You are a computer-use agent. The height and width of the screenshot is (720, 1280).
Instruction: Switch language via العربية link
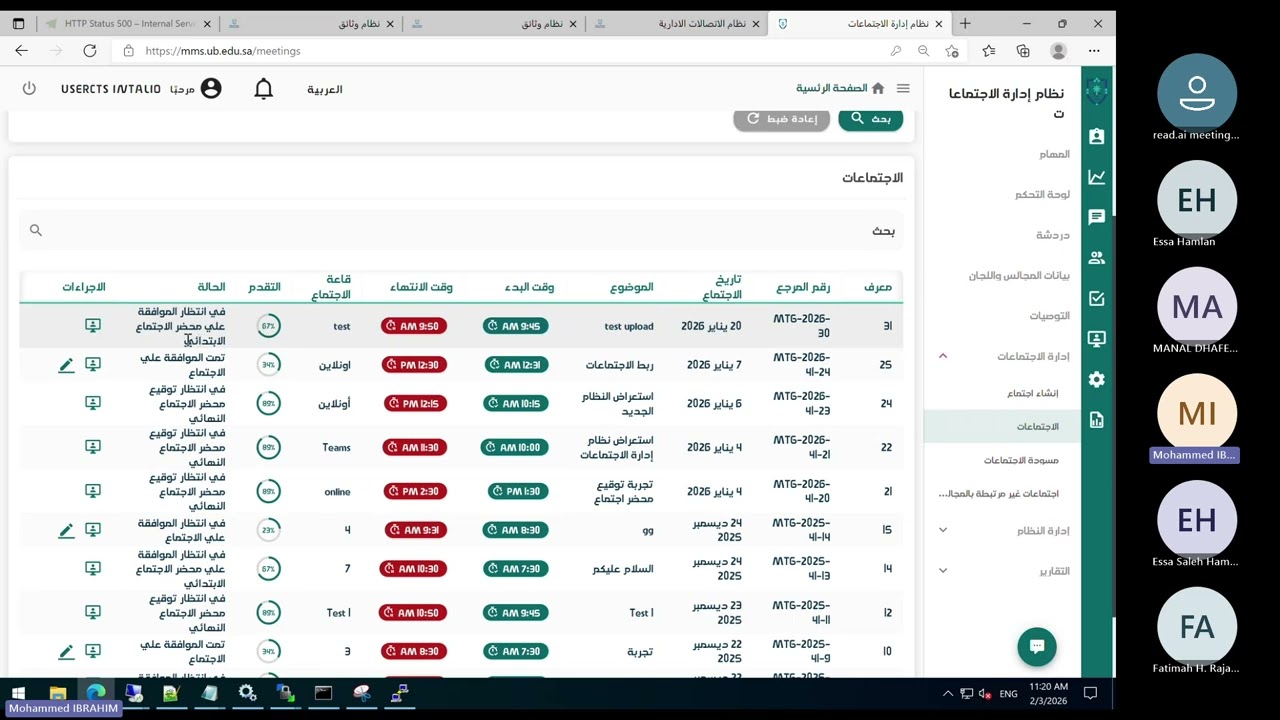tap(324, 89)
